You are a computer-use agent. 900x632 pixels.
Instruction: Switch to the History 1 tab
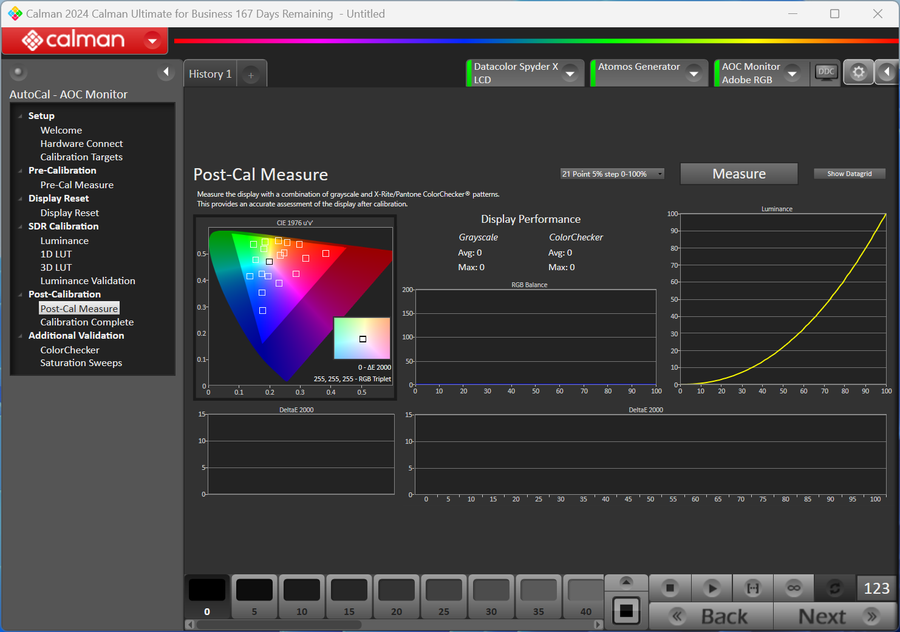coord(210,74)
